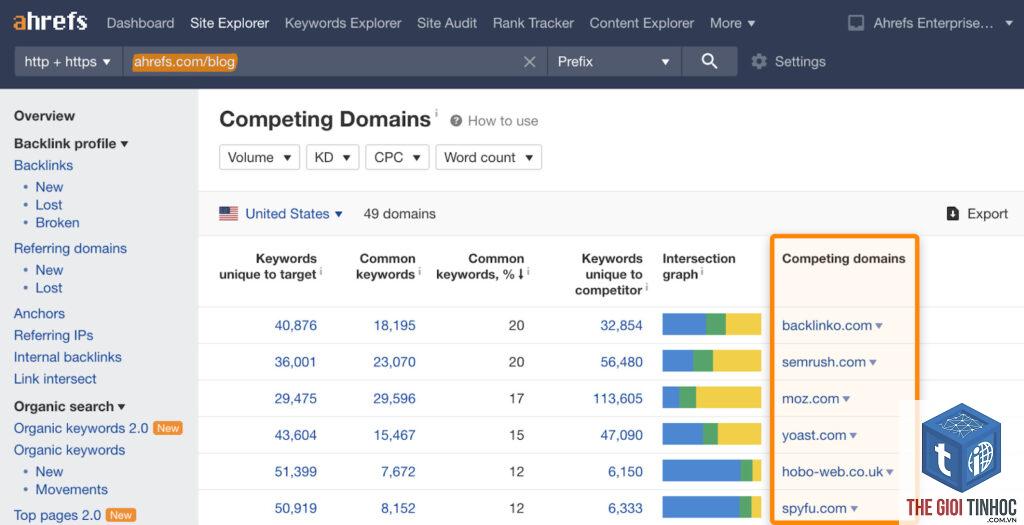Click competitor keywords value 113,605

pyautogui.click(x=618, y=398)
